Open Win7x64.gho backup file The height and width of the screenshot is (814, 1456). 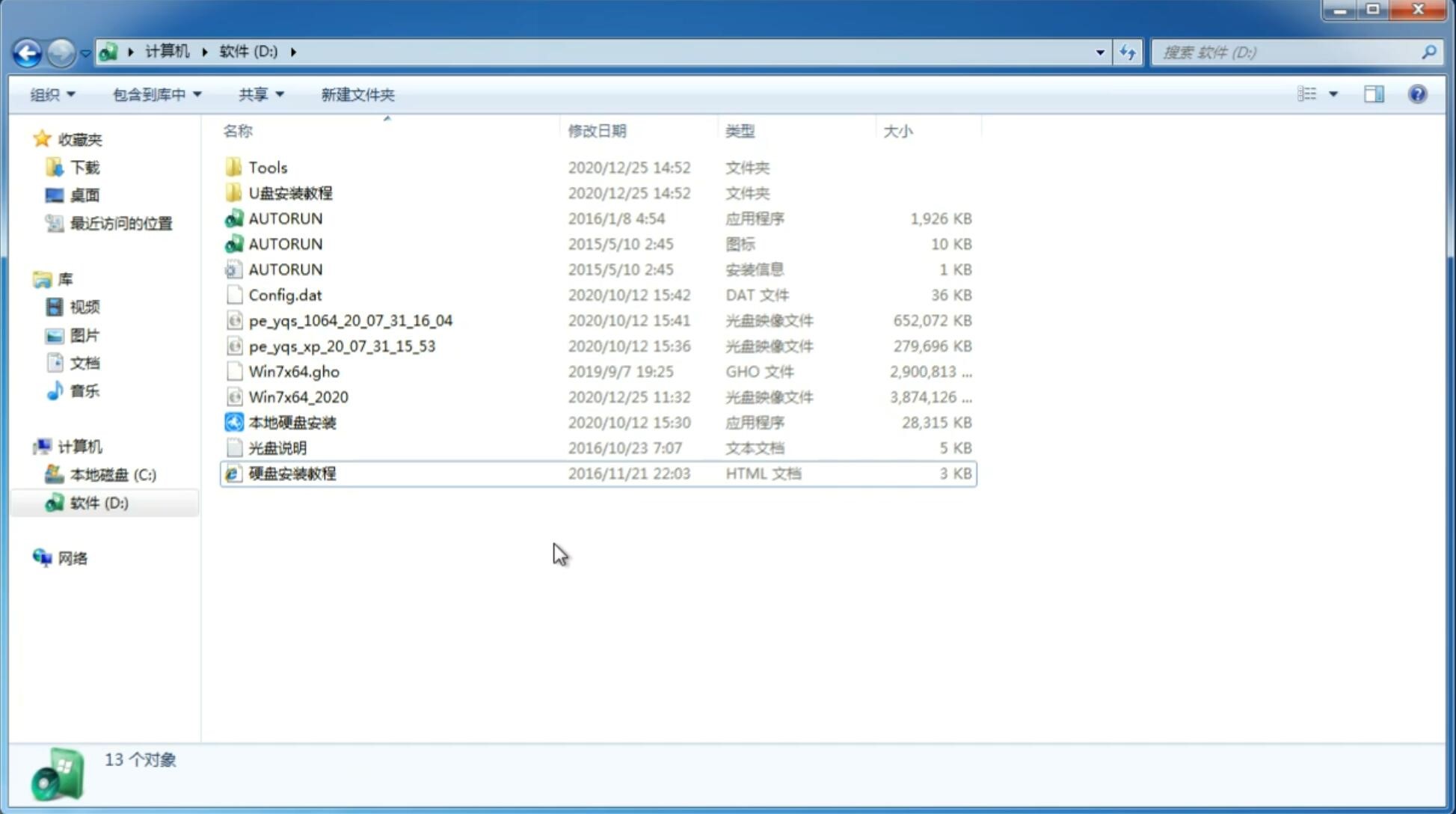(x=294, y=371)
